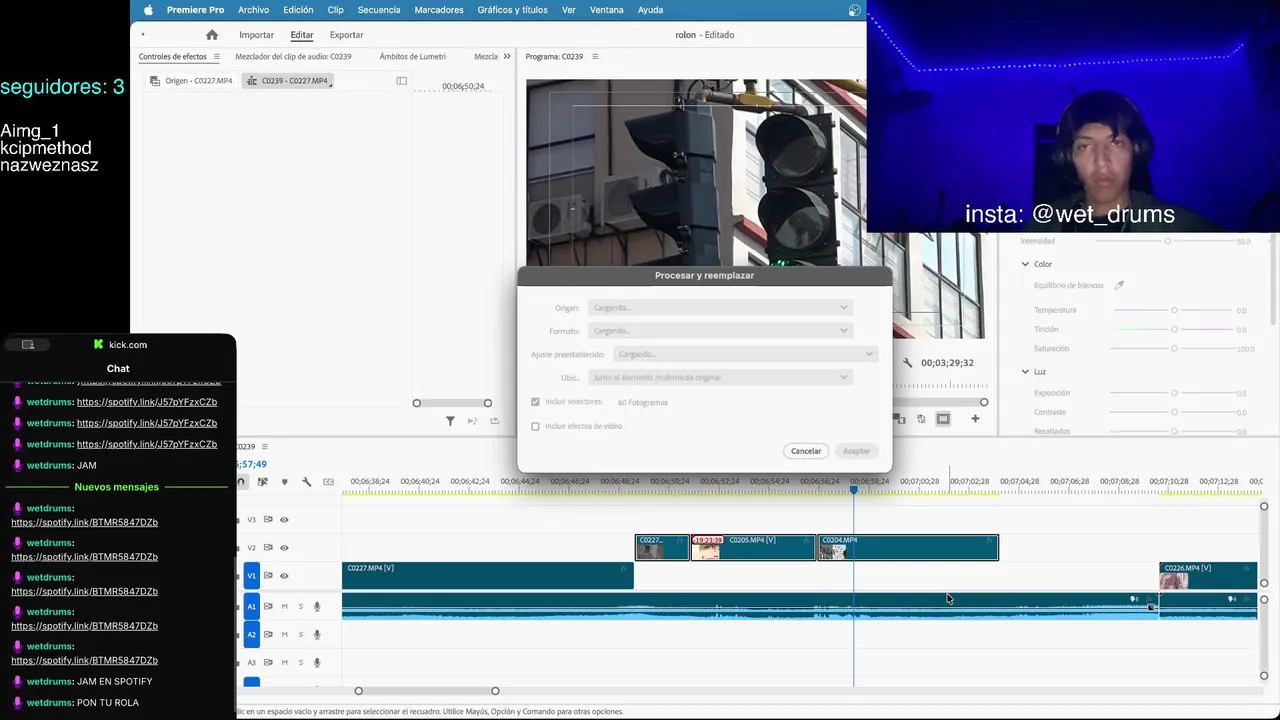The height and width of the screenshot is (720, 1280).
Task: Adjust the Saturación slider
Action: 1174,349
